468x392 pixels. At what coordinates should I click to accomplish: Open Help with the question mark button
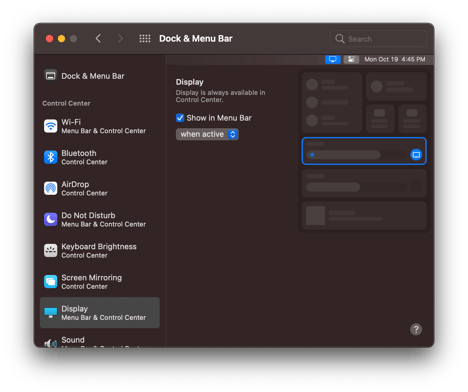coord(416,329)
